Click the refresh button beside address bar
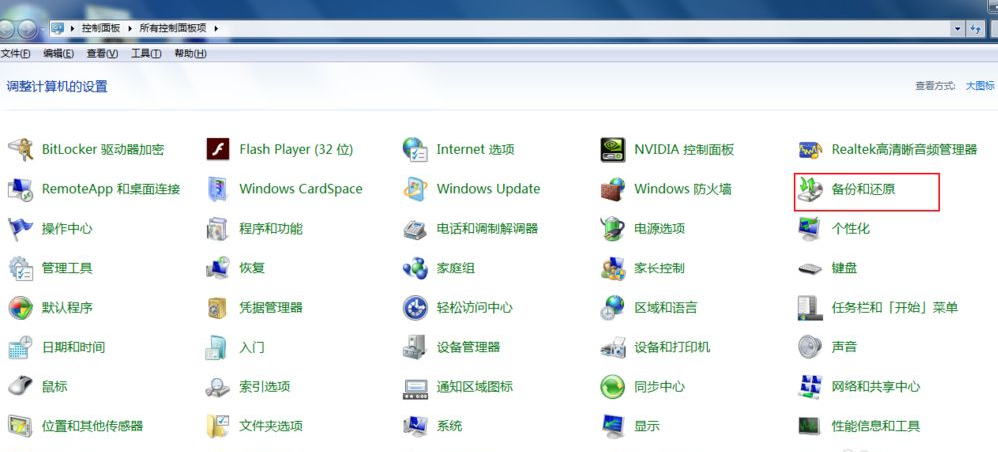This screenshot has width=998, height=452. [976, 28]
